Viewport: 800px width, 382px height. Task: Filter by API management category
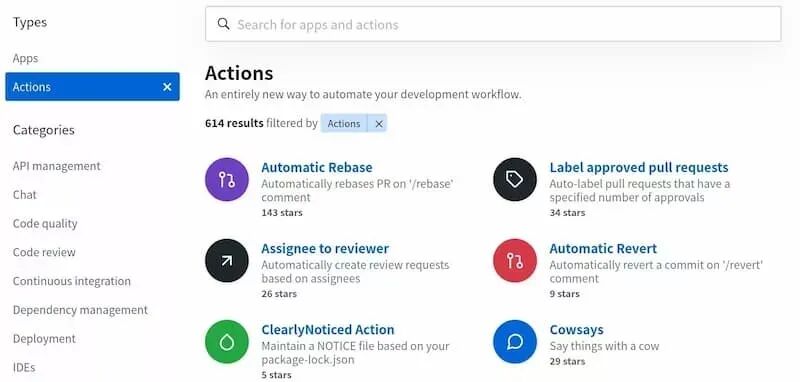click(57, 166)
